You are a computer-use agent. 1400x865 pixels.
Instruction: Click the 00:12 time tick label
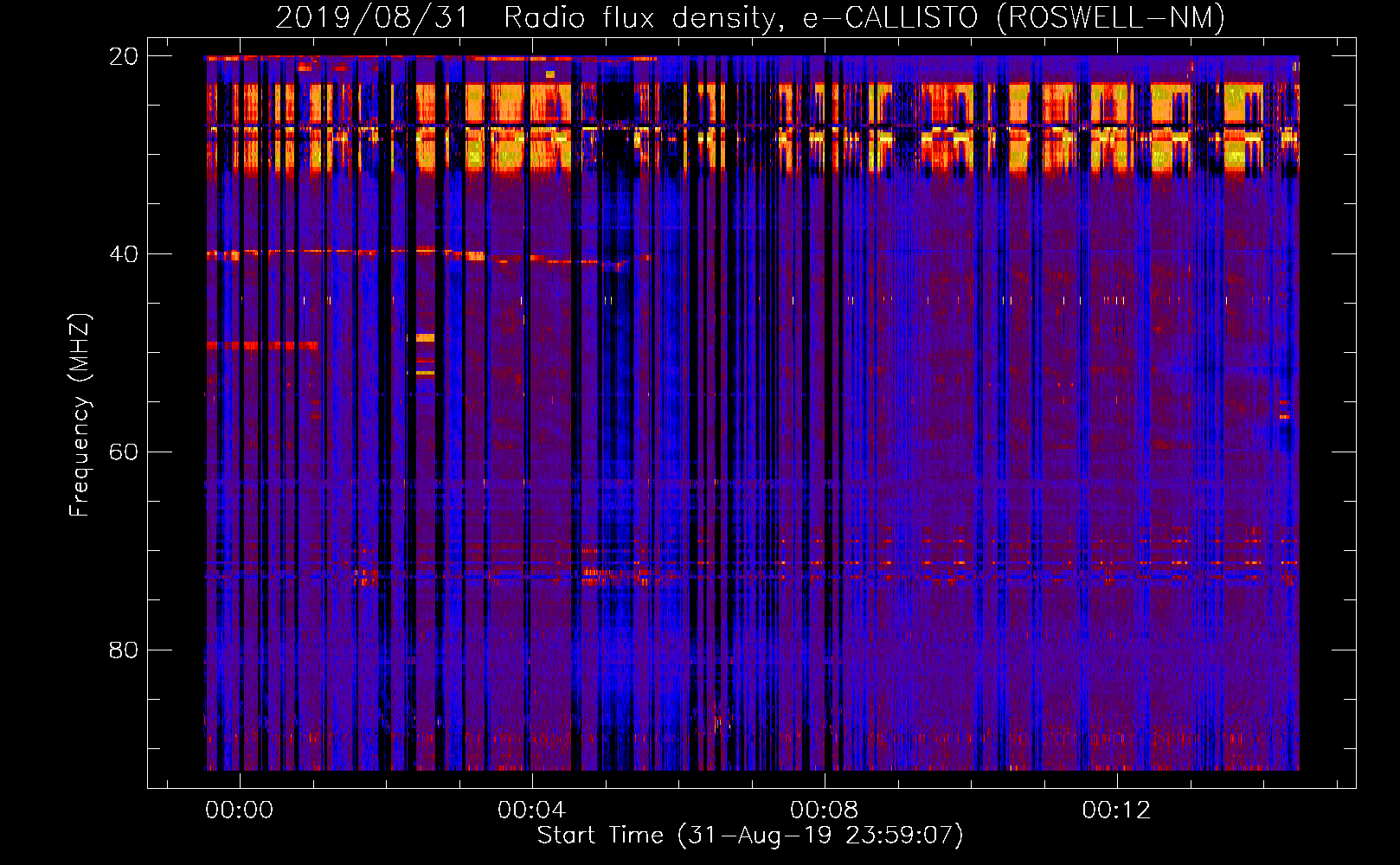(x=1117, y=810)
